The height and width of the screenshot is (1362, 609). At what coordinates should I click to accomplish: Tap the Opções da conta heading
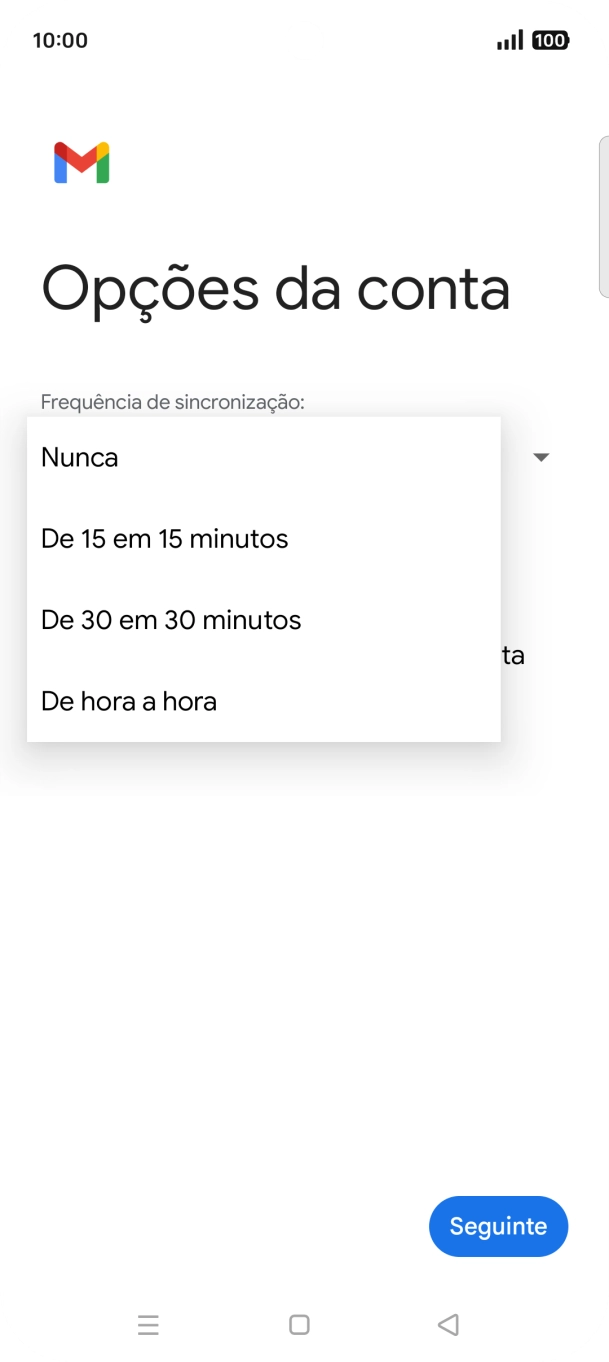tap(276, 289)
